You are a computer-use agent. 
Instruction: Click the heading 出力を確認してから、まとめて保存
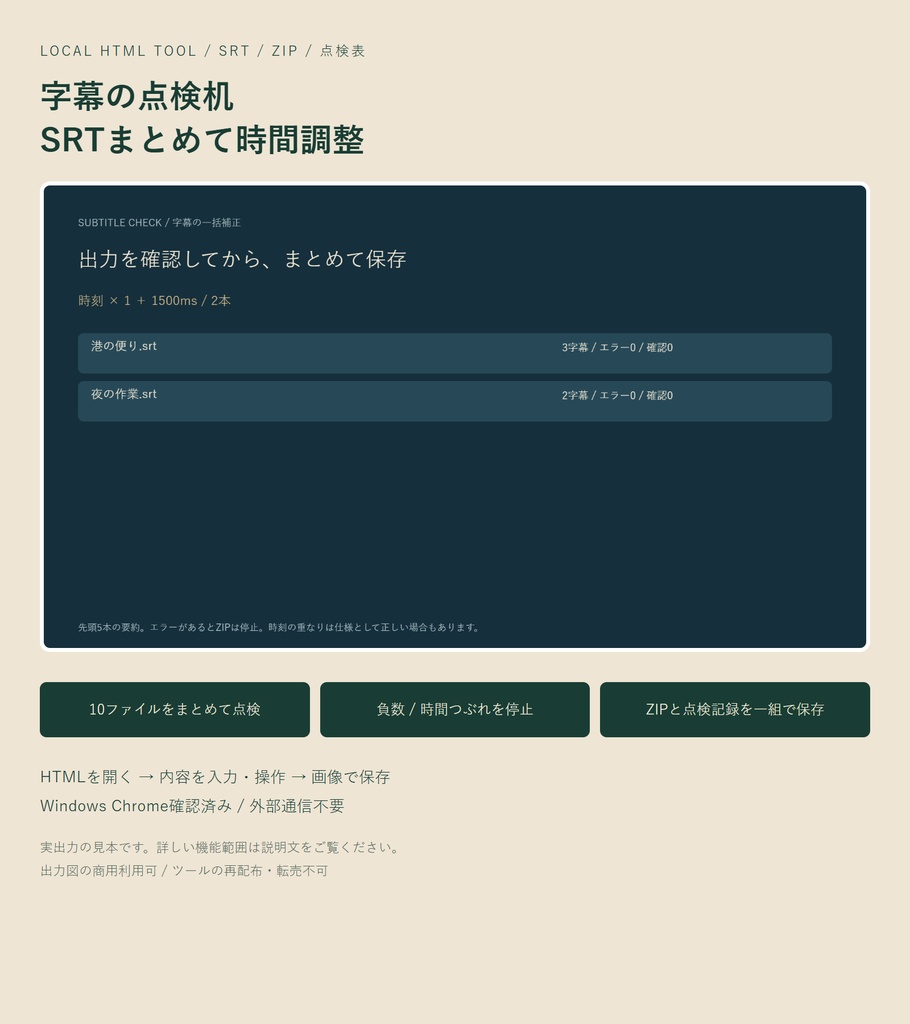pos(242,259)
